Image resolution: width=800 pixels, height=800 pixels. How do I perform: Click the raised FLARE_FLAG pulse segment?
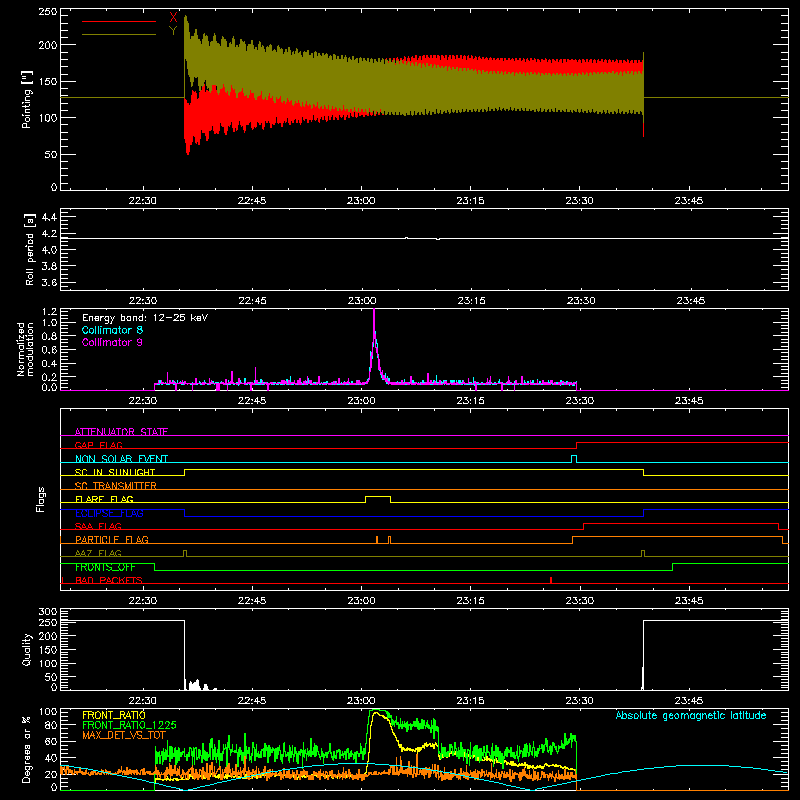[378, 496]
